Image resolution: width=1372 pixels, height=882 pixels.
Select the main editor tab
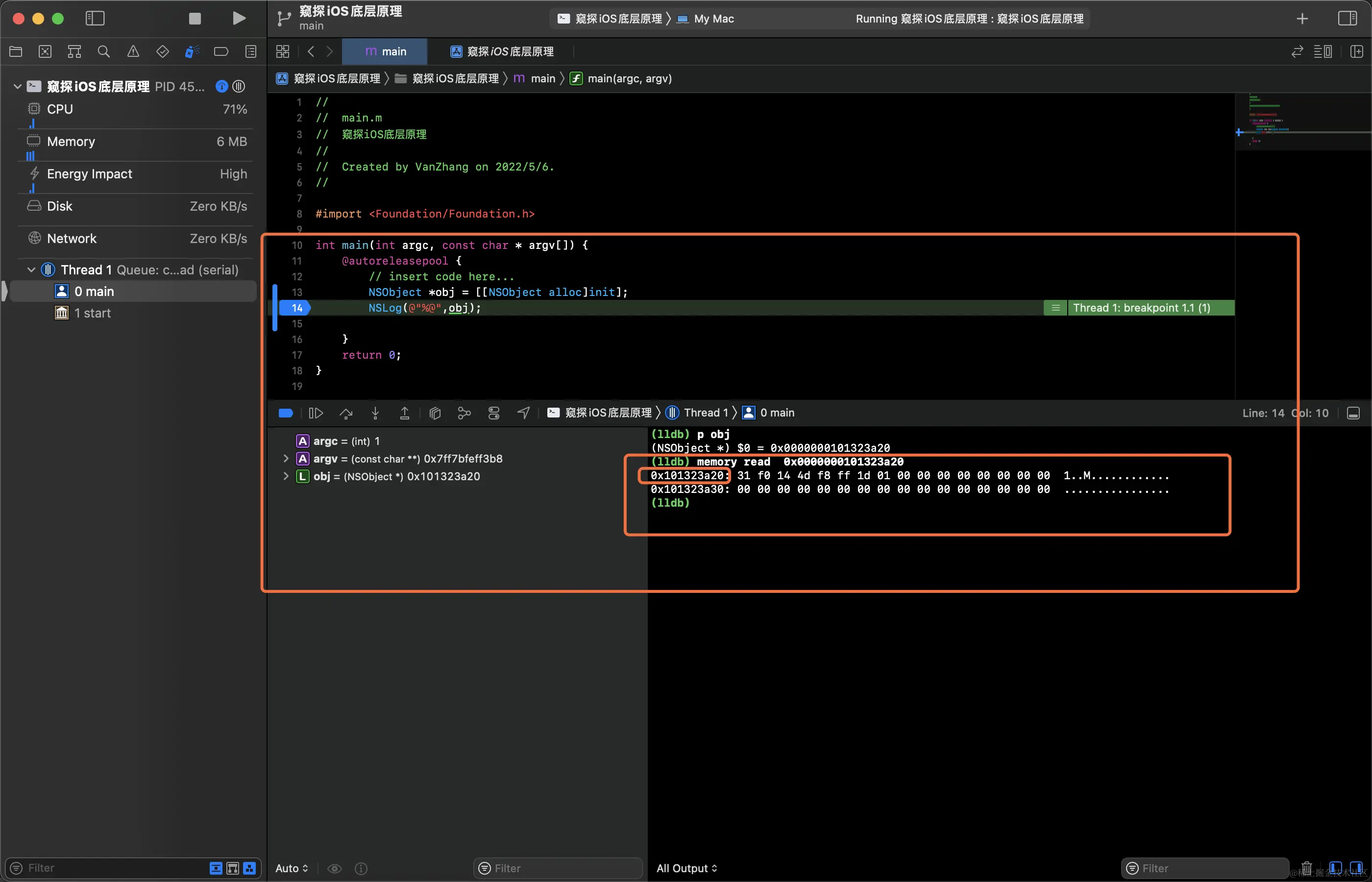385,51
